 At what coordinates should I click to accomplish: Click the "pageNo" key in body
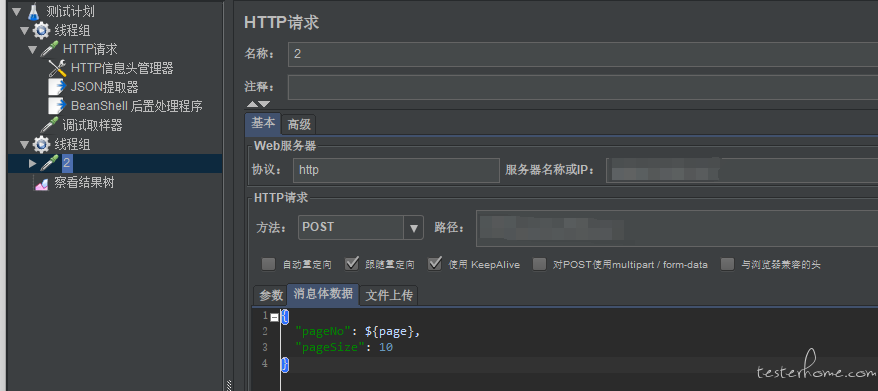[323, 332]
